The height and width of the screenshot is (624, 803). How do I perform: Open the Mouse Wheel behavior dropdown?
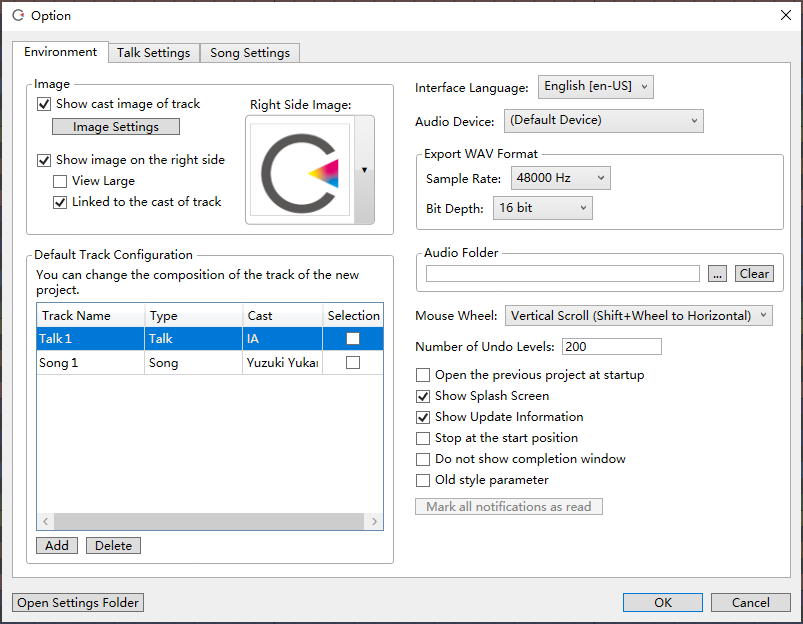(x=638, y=316)
